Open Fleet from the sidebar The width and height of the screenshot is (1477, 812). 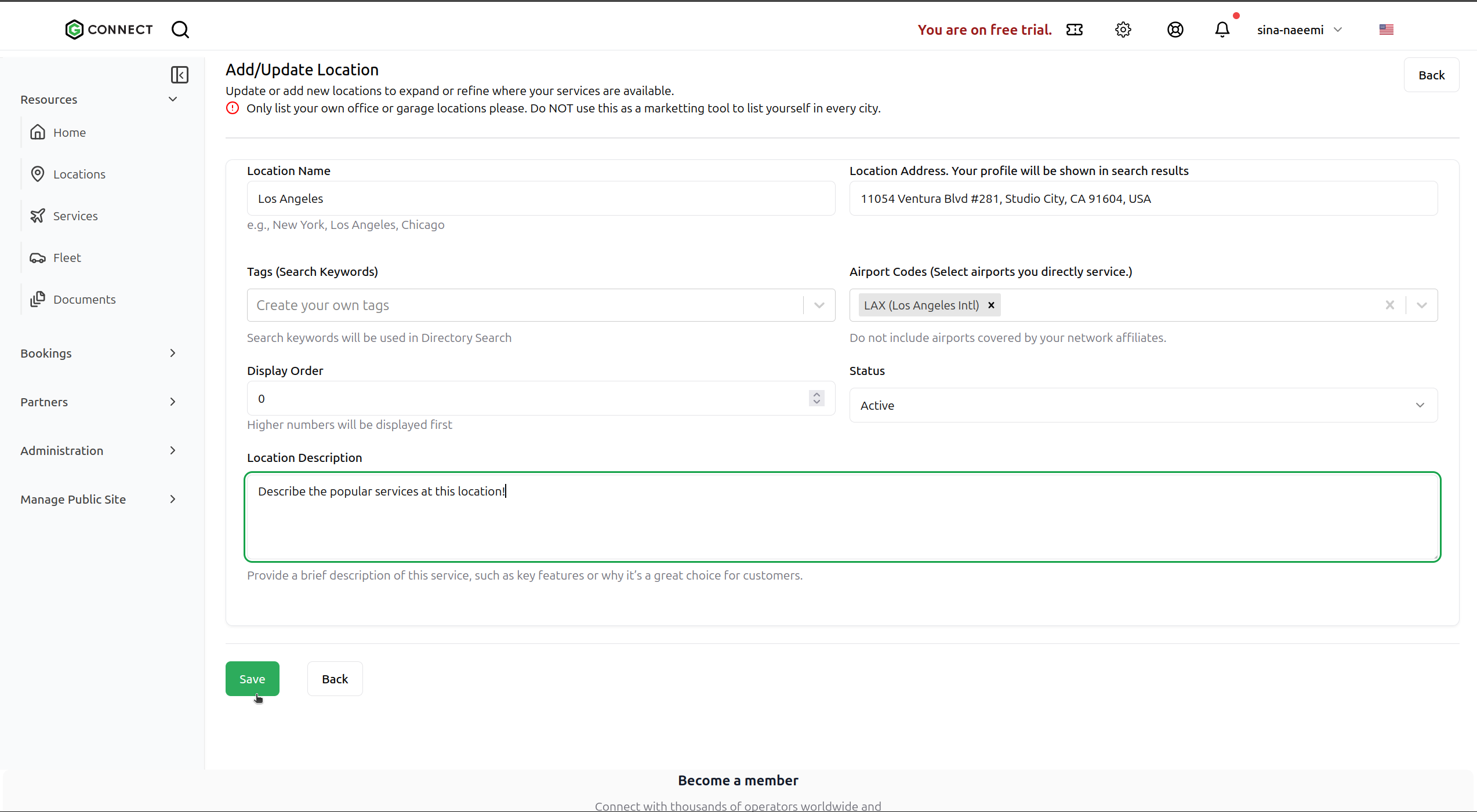(x=67, y=258)
